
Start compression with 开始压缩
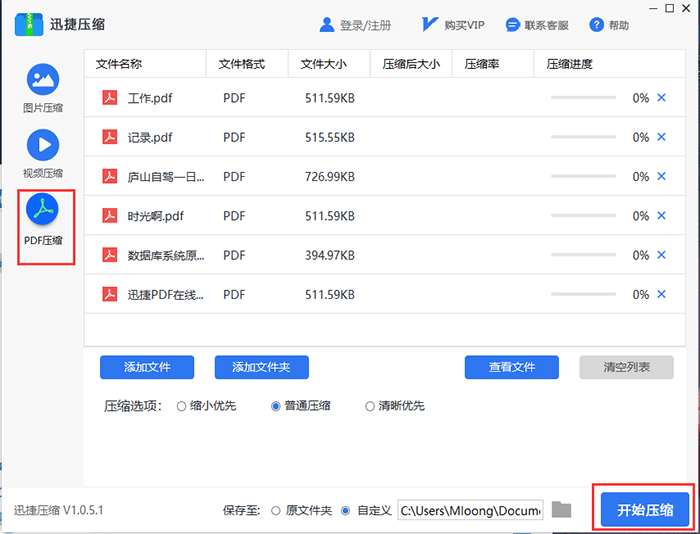point(645,509)
